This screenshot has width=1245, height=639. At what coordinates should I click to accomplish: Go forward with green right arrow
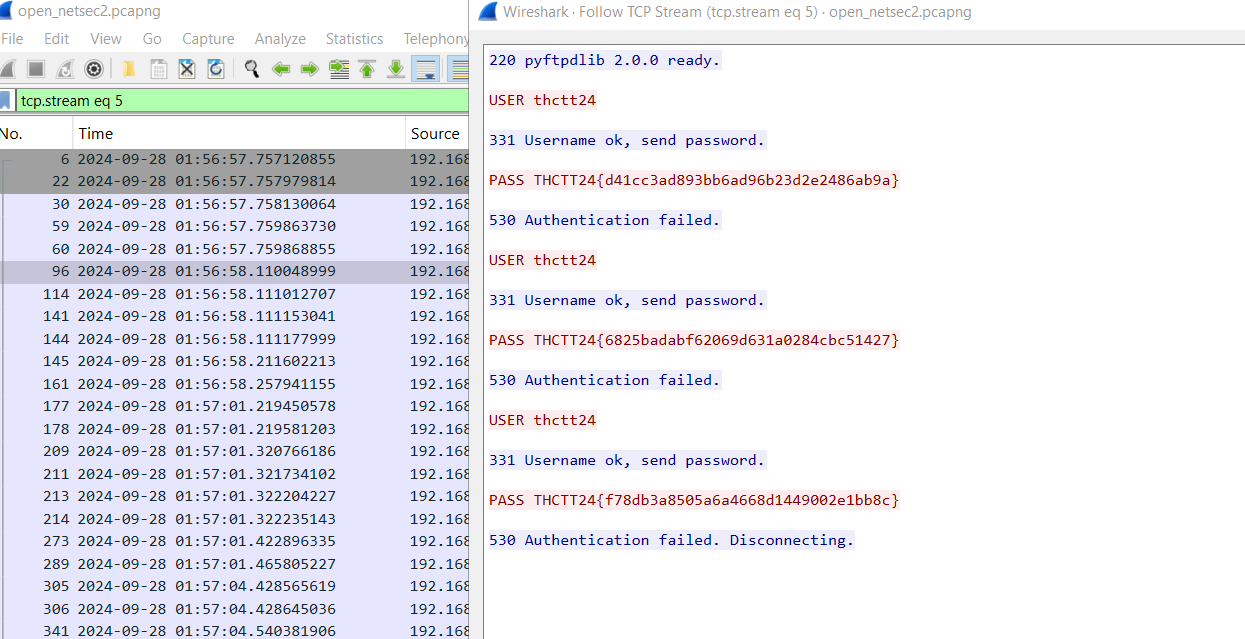point(310,69)
